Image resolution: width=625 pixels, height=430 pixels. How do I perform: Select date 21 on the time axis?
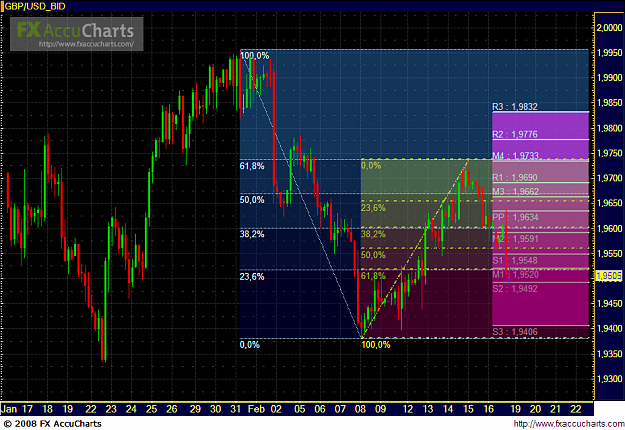click(556, 409)
